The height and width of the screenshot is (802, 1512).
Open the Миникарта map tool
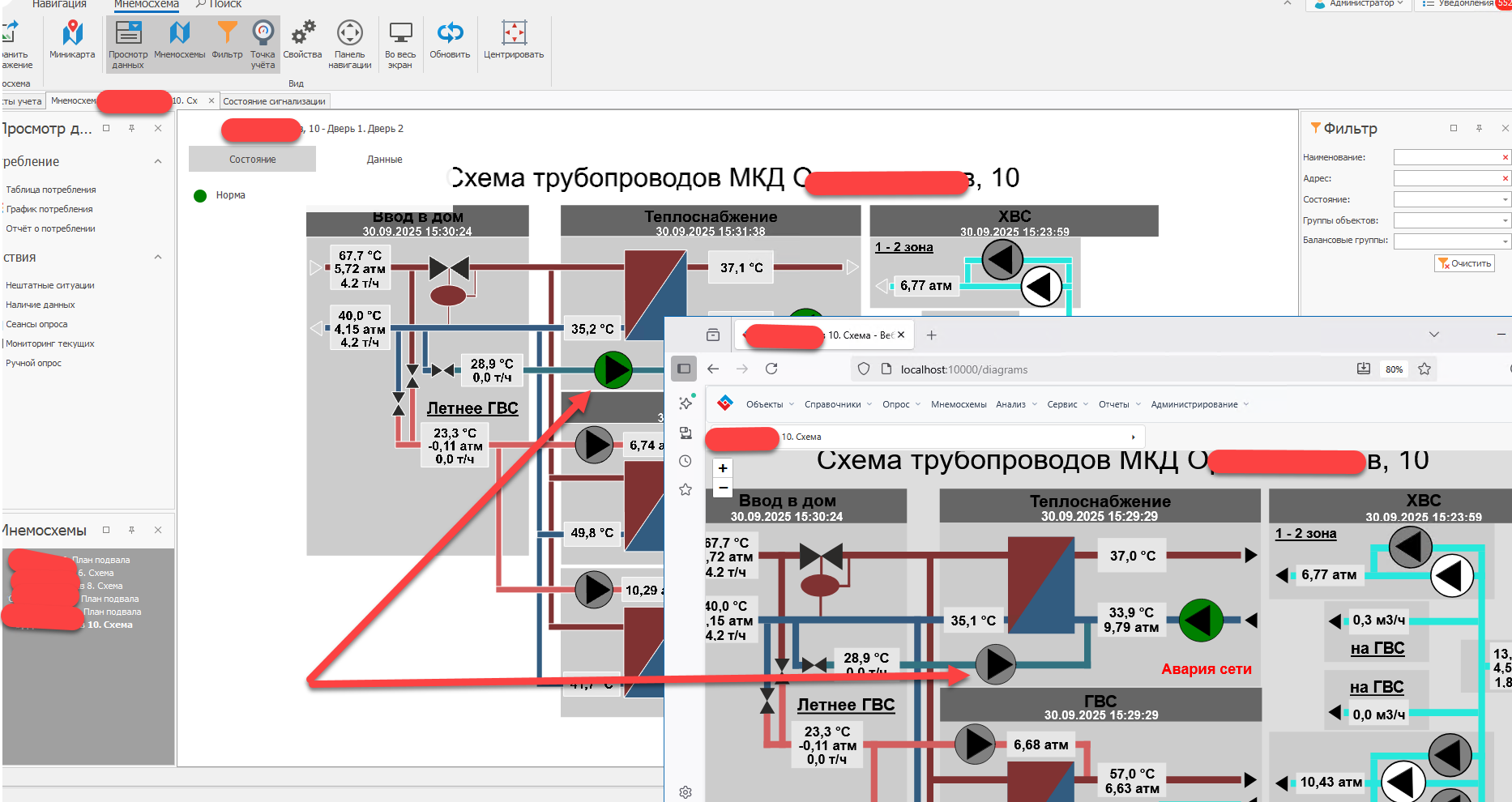pyautogui.click(x=72, y=41)
